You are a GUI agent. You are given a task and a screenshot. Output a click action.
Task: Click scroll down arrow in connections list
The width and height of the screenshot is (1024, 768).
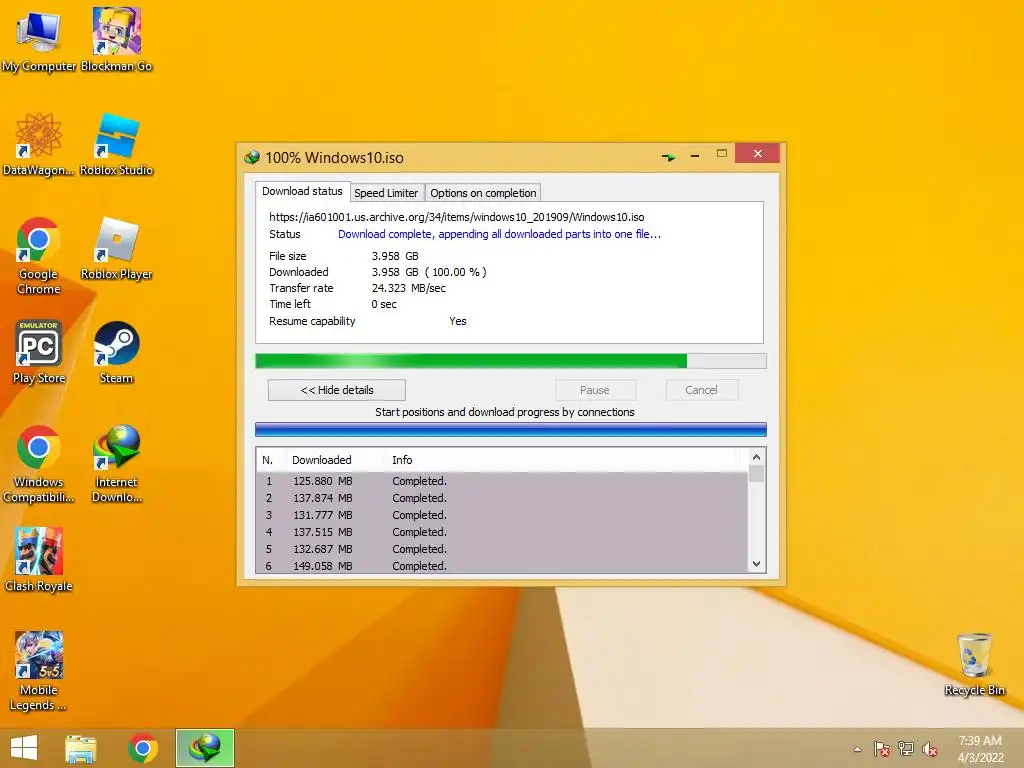[x=756, y=564]
